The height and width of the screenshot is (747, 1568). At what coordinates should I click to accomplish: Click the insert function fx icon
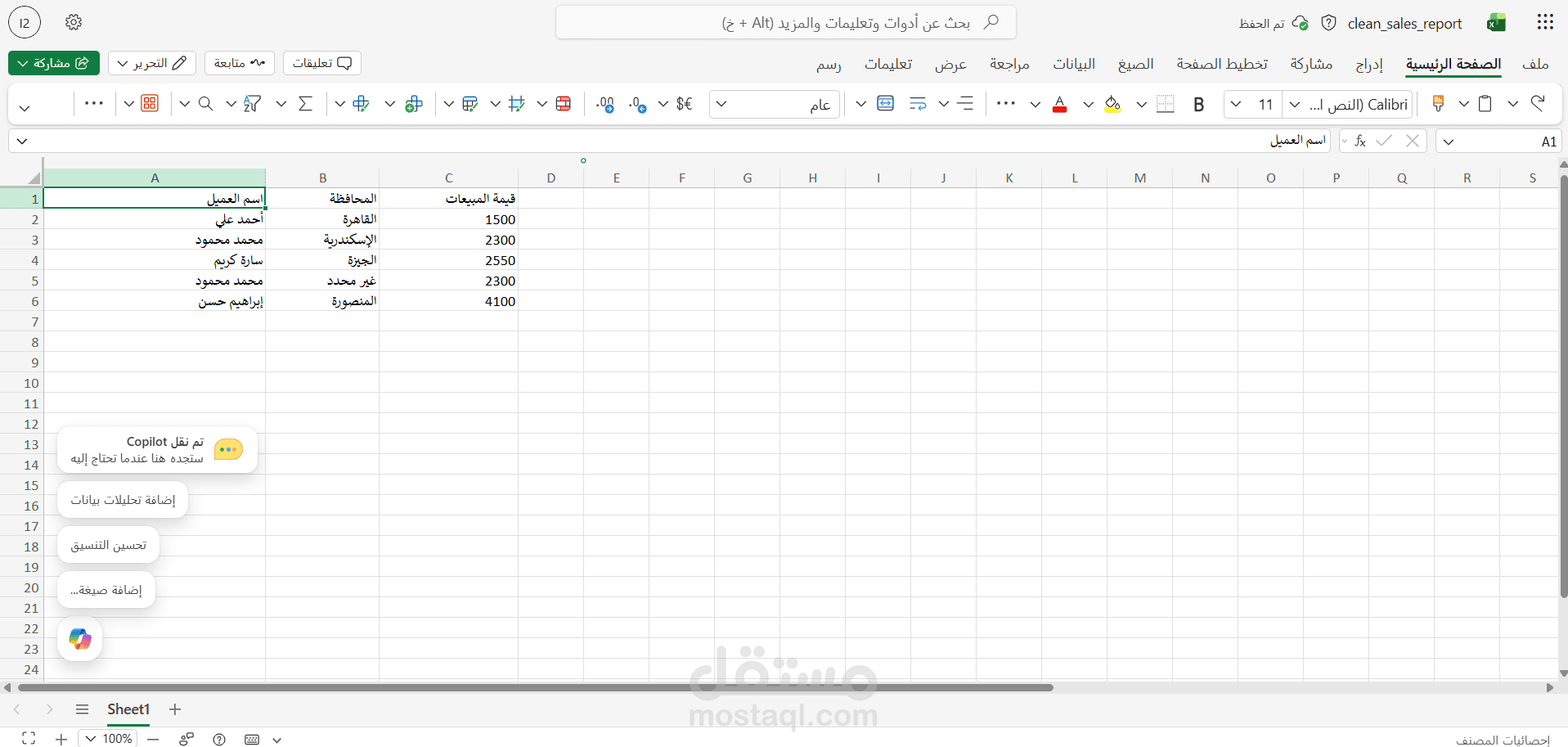1360,141
